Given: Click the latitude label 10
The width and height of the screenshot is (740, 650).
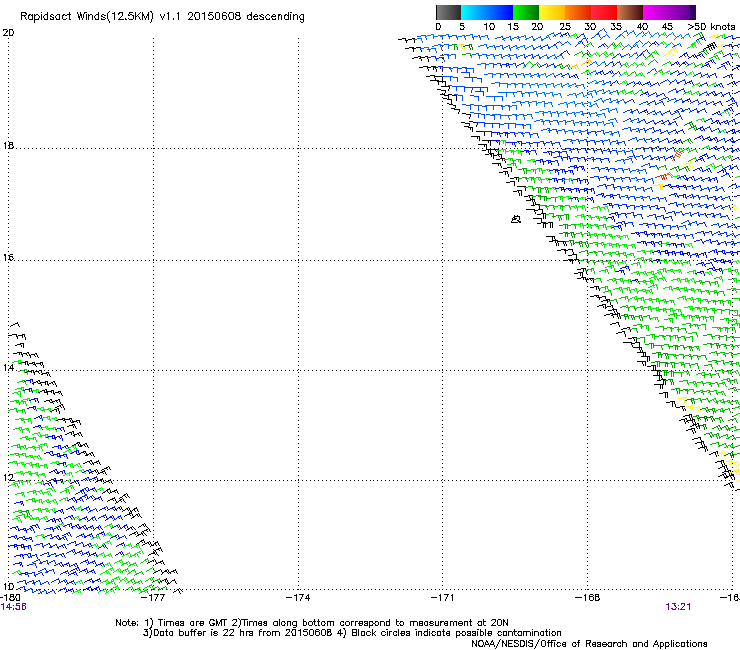Looking at the screenshot, I should point(8,586).
